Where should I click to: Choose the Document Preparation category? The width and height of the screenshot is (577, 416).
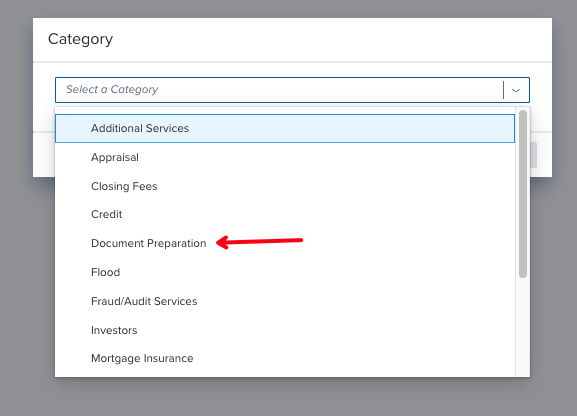285,243
